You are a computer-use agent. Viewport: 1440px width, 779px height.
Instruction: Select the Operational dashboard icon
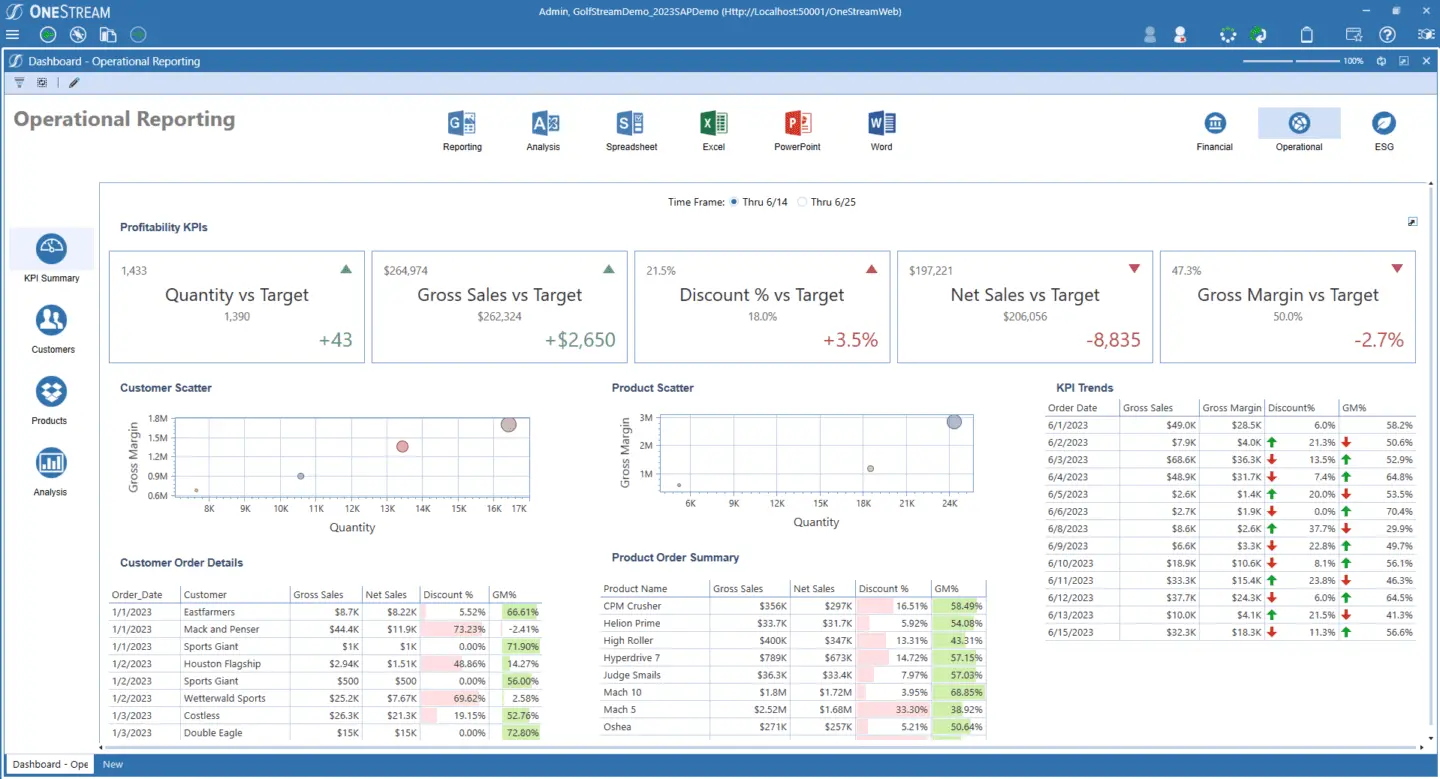coord(1299,123)
